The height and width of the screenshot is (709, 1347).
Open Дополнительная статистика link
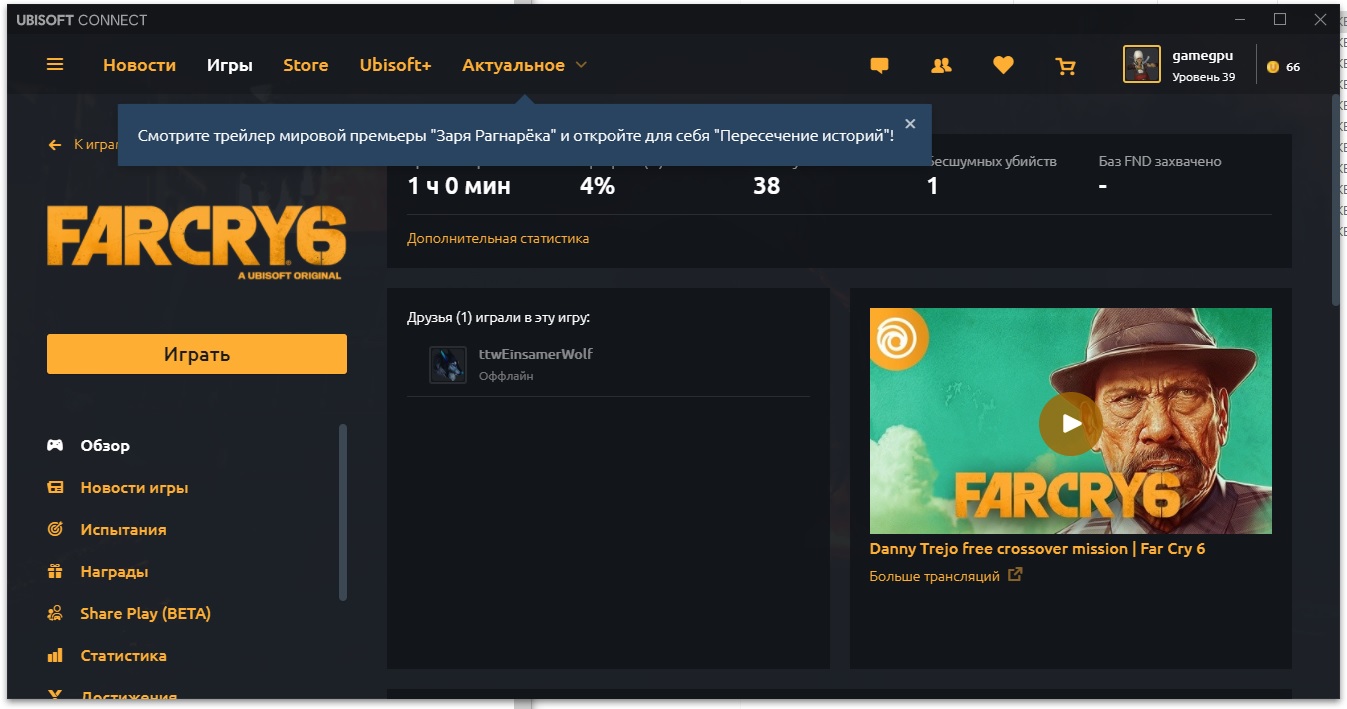(x=498, y=238)
